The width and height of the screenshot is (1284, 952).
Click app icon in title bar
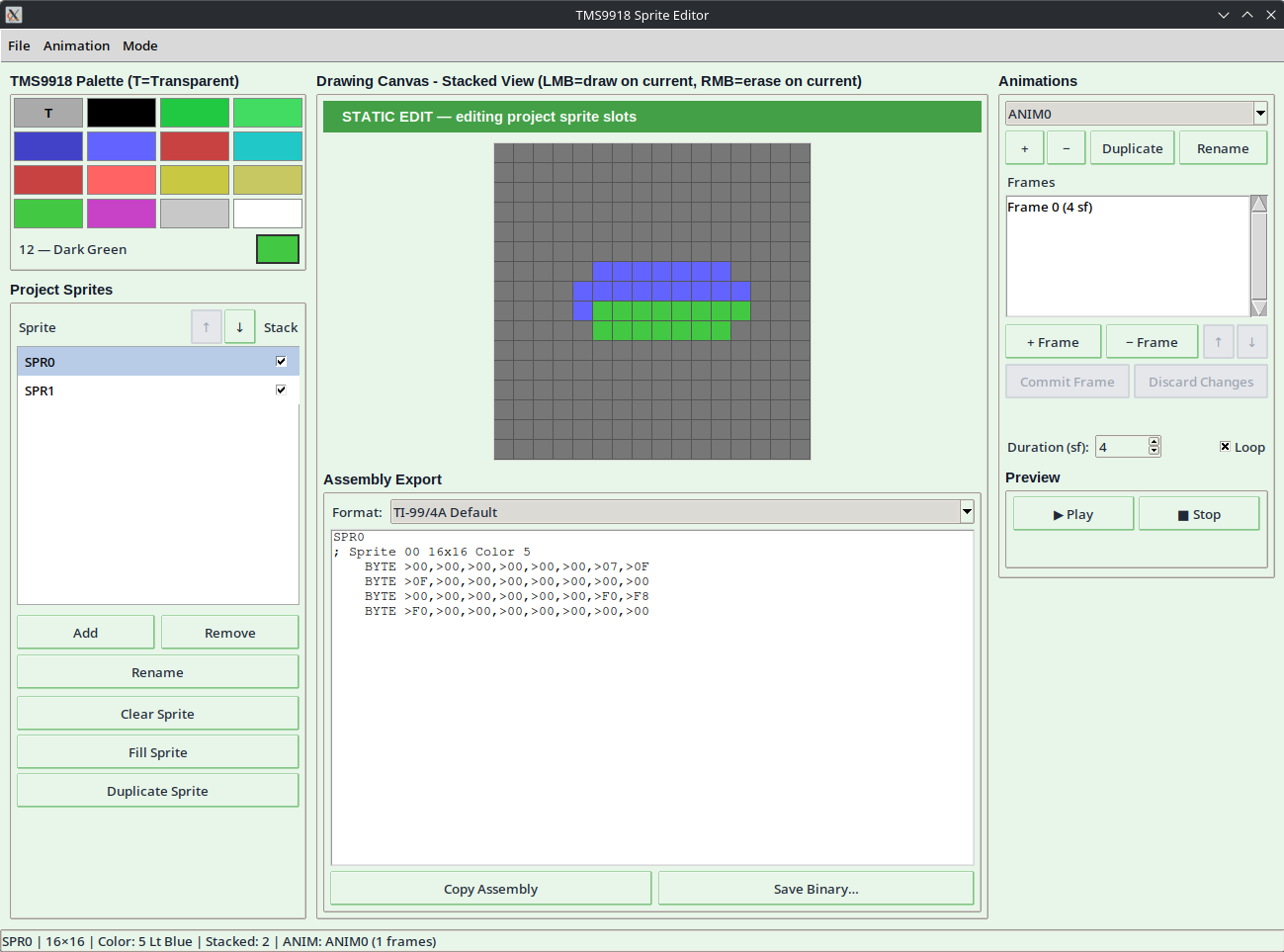point(14,15)
